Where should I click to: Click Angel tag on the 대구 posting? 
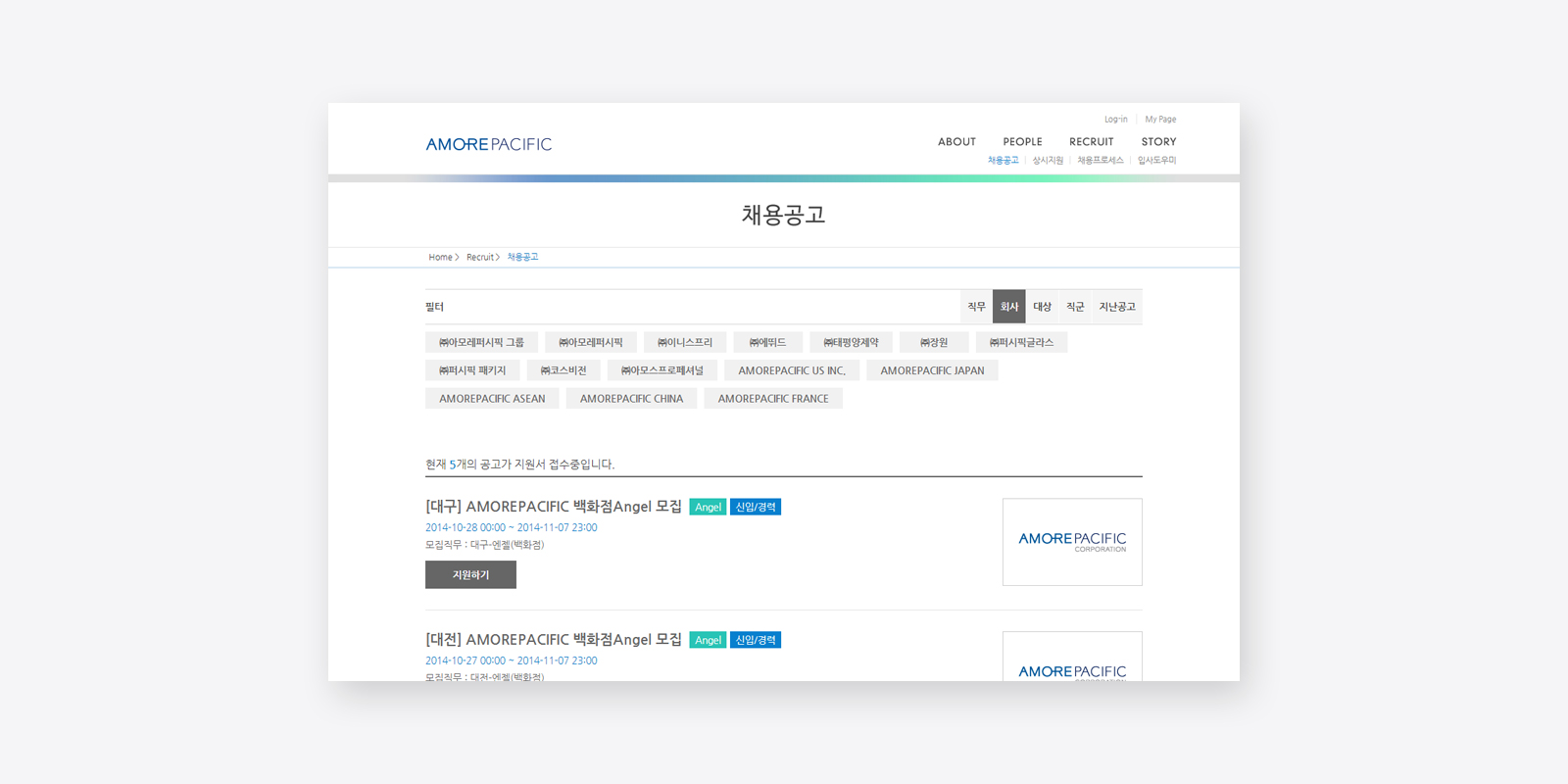(x=708, y=507)
